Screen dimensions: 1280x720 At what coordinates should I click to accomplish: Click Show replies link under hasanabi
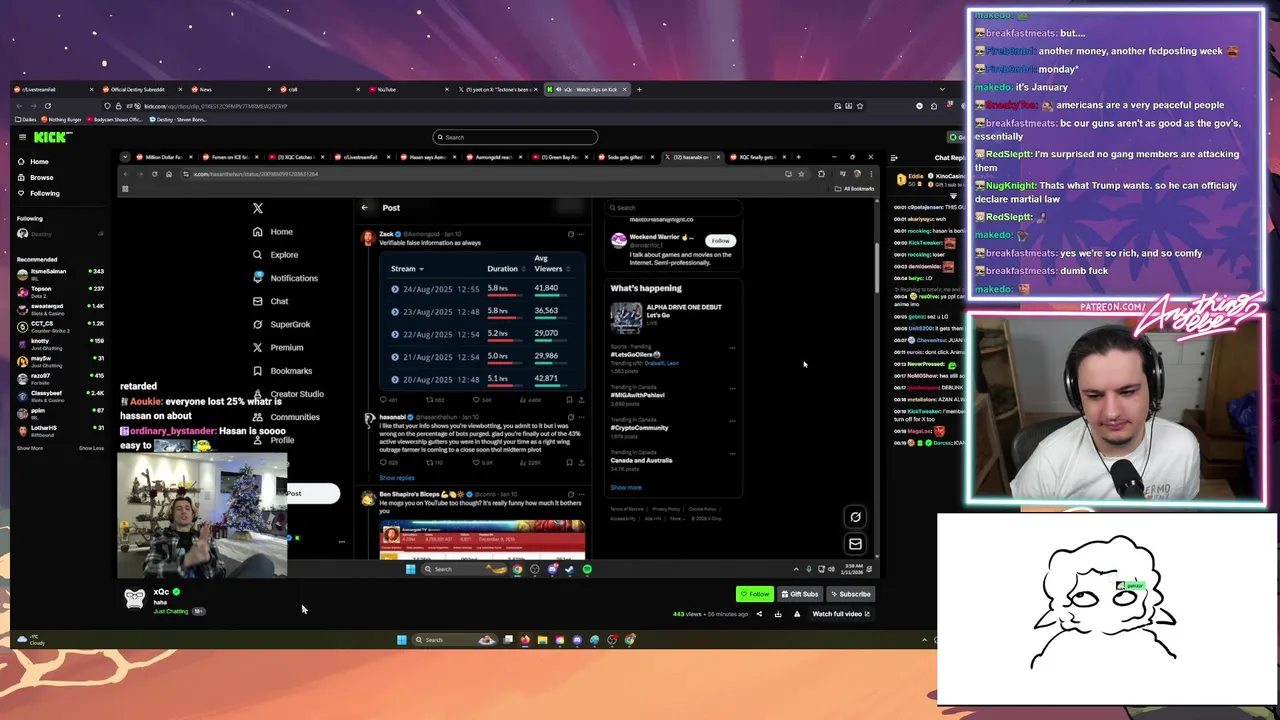(x=397, y=478)
